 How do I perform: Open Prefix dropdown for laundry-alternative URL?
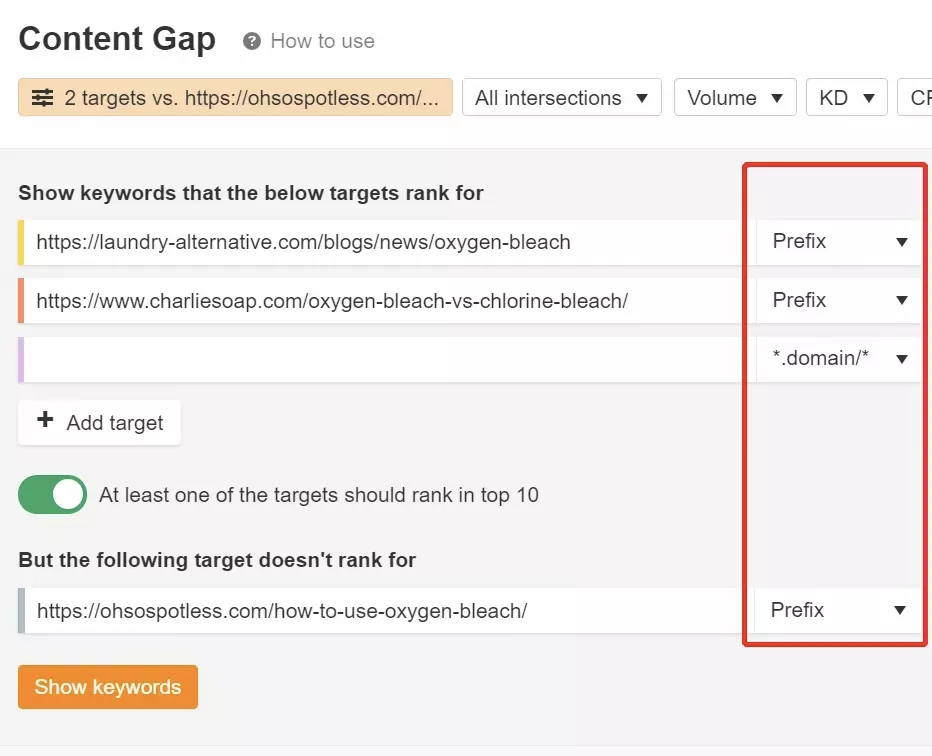tap(839, 242)
